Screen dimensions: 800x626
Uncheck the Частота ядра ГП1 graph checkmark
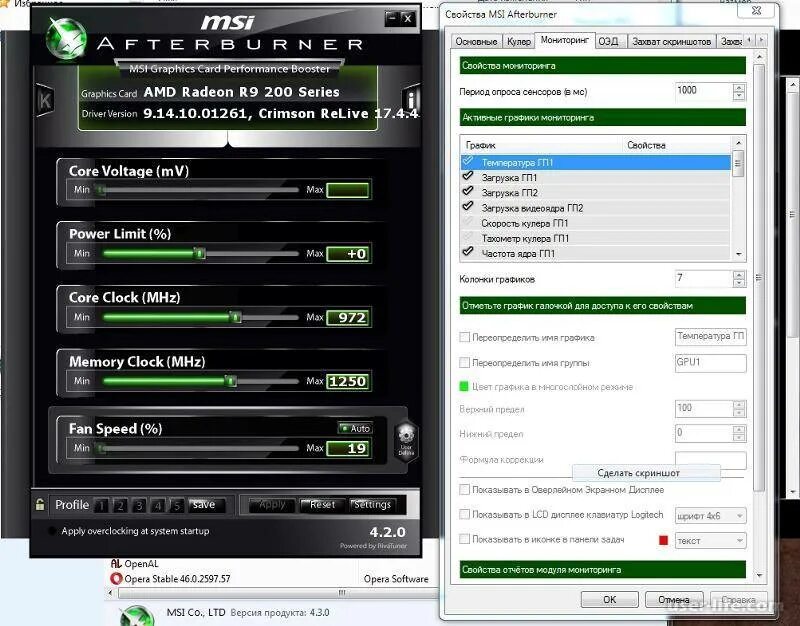467,252
